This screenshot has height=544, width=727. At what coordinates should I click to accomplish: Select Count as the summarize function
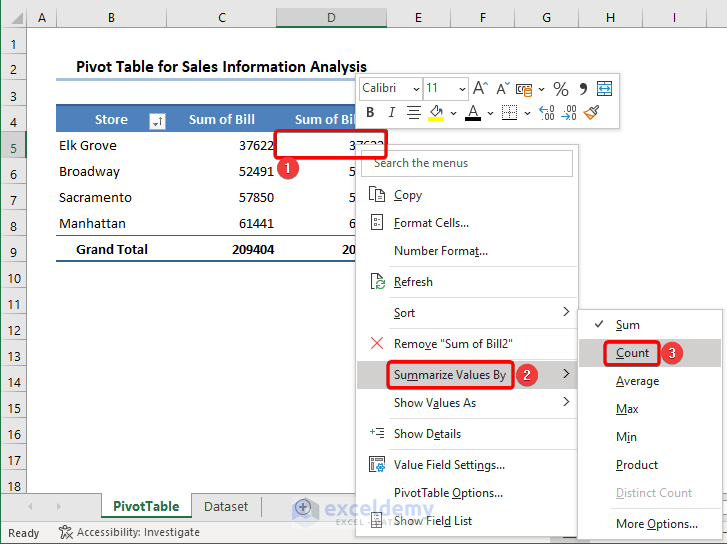coord(633,353)
